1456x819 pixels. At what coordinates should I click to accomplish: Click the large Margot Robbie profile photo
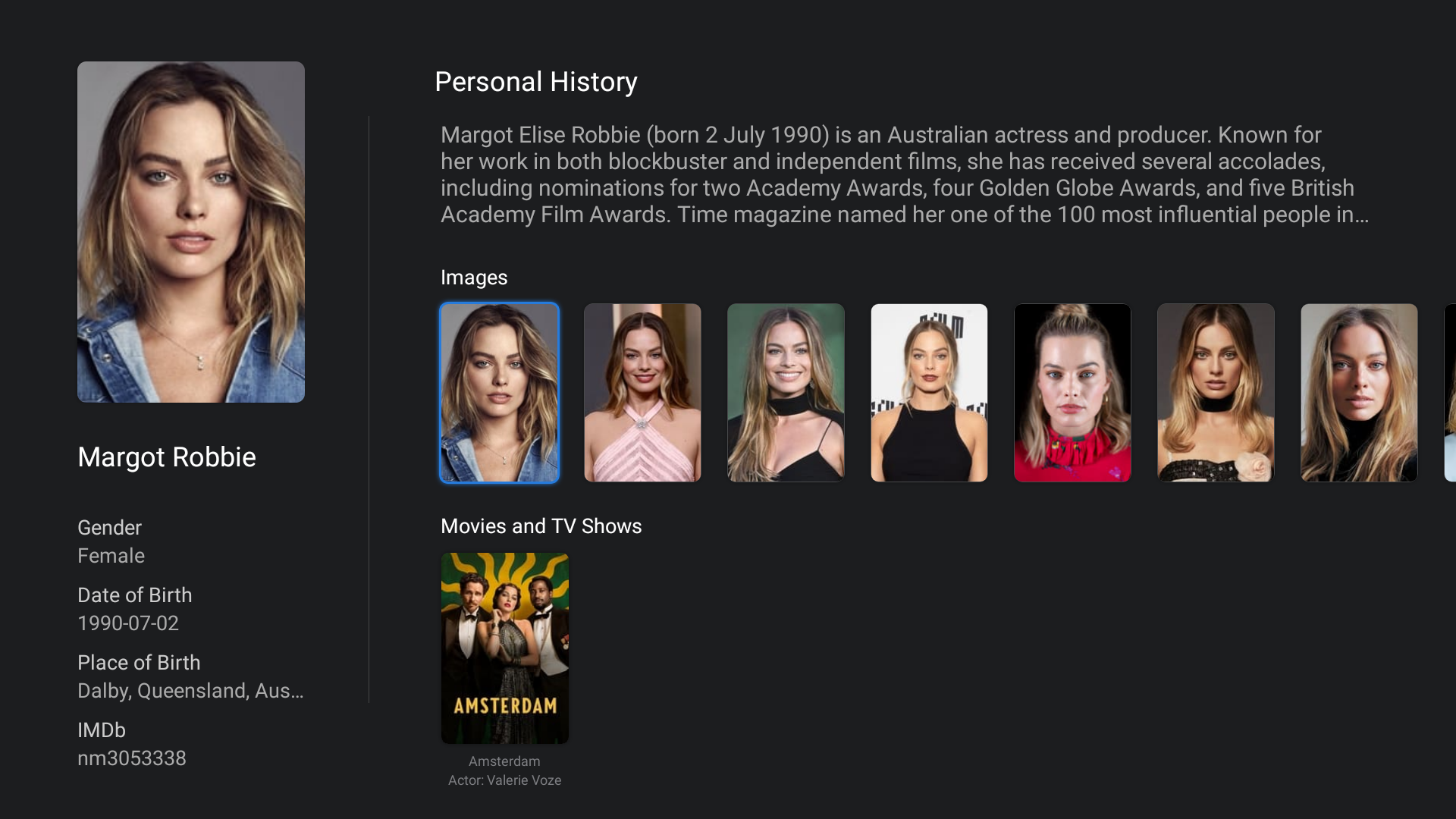[191, 232]
